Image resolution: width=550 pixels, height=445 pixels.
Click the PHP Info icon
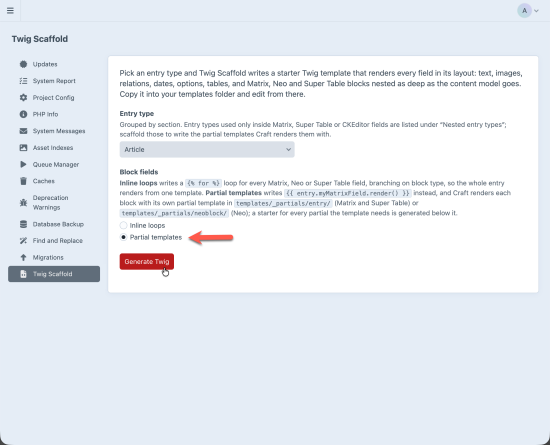(x=24, y=114)
